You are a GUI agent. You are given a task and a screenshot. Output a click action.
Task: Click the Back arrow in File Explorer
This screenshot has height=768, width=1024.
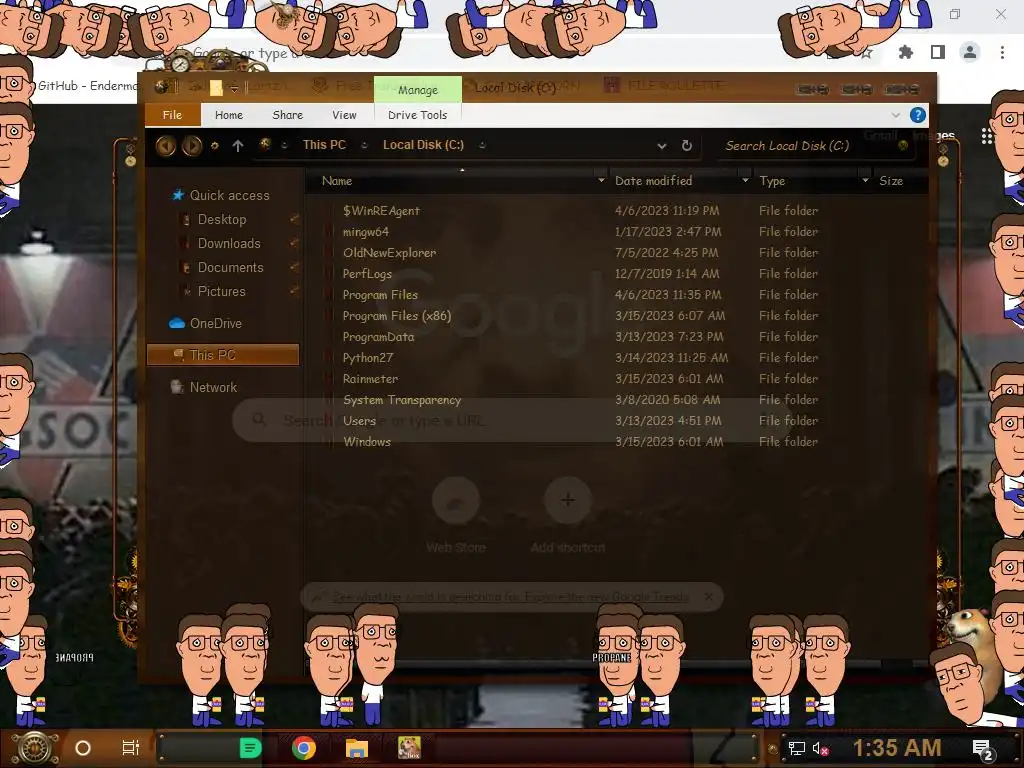[166, 146]
